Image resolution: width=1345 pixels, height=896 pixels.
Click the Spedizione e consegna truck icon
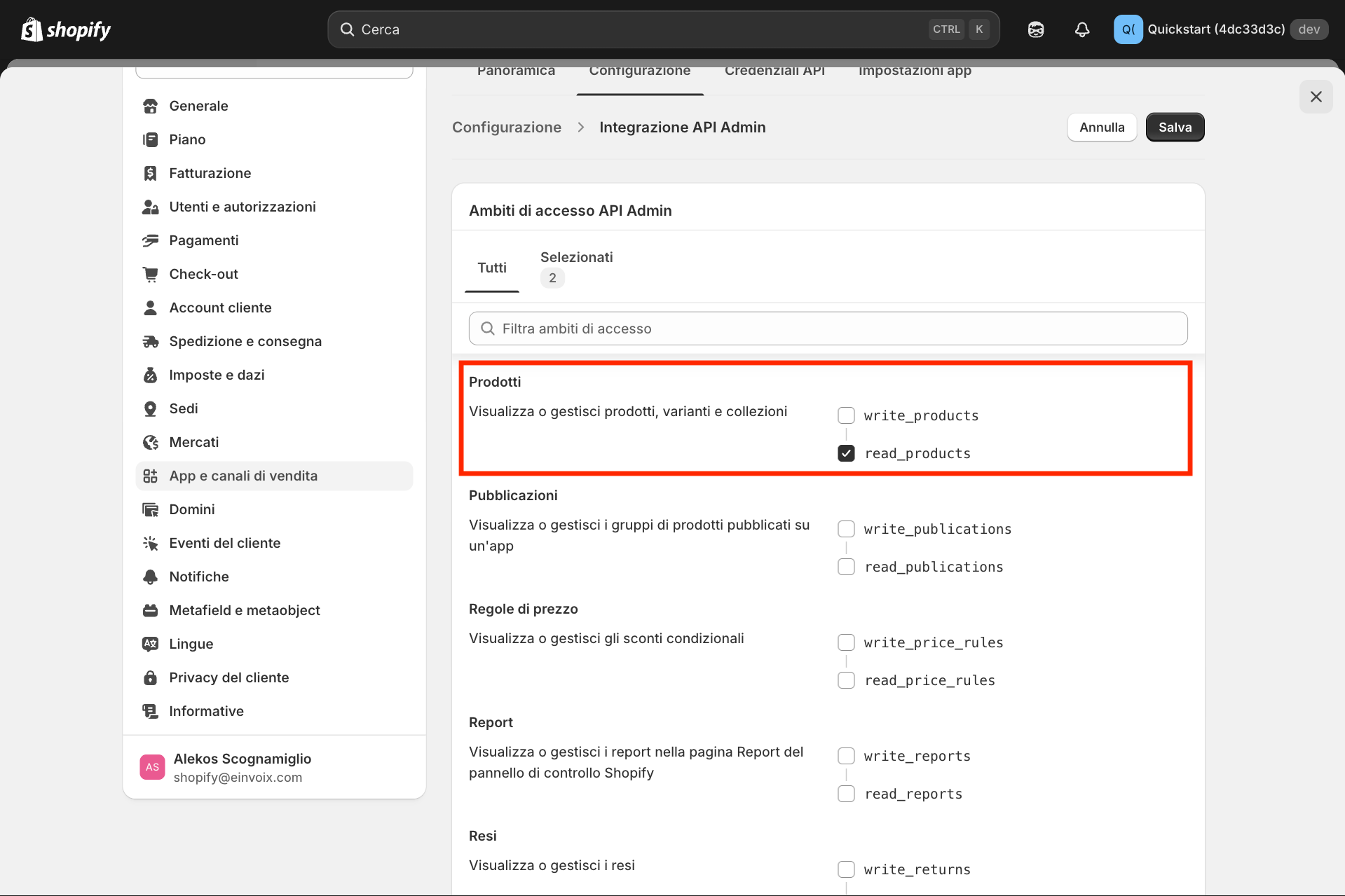tap(150, 341)
